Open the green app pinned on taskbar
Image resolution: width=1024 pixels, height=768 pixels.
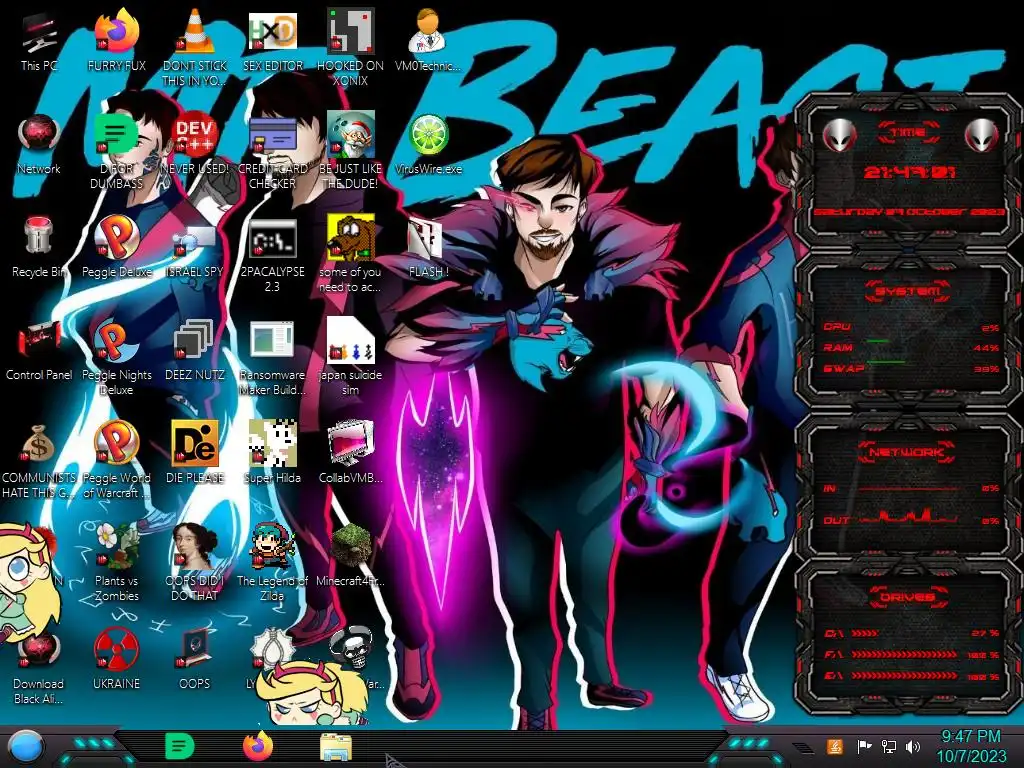click(x=180, y=746)
